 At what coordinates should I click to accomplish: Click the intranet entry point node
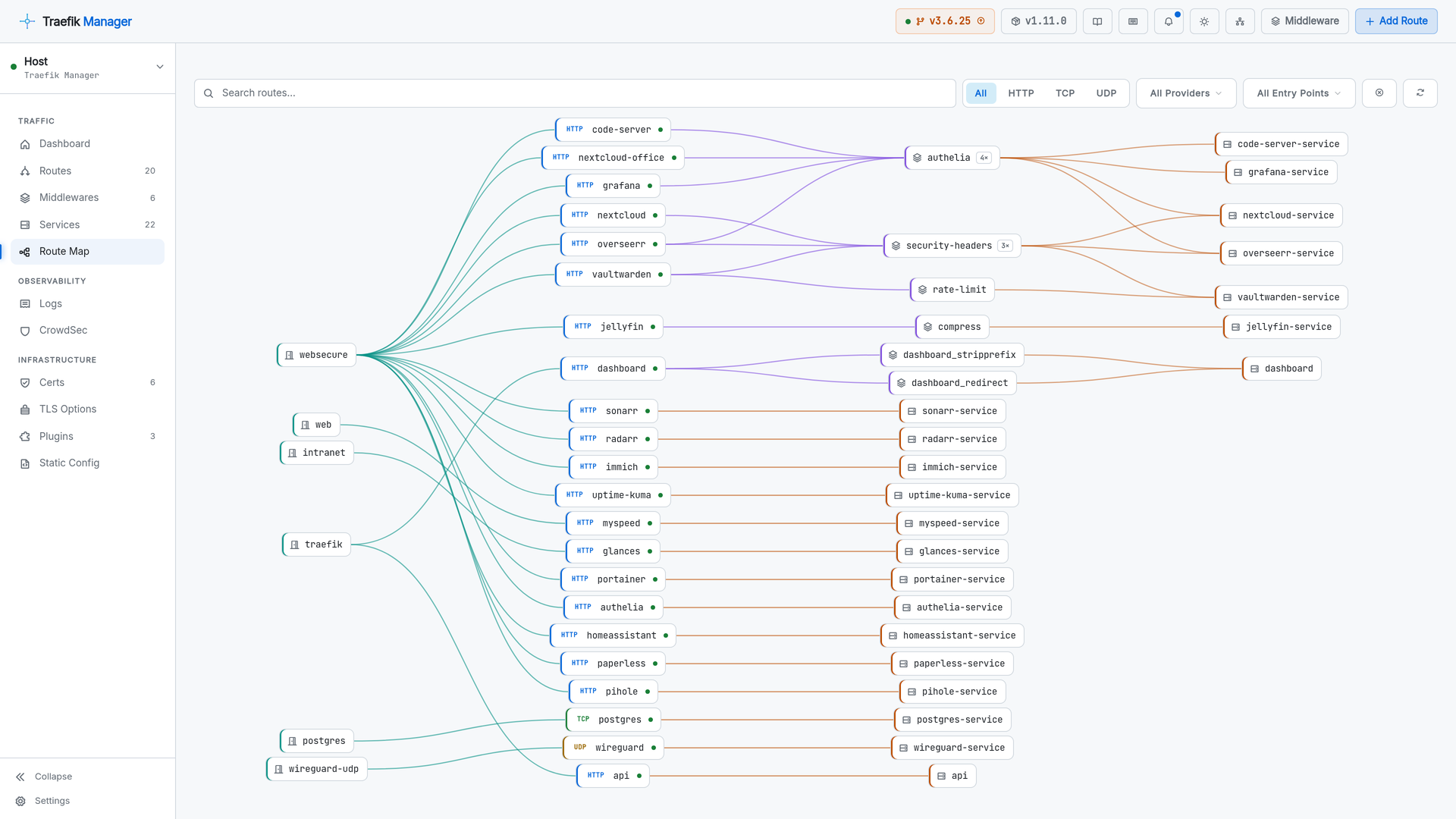(316, 453)
